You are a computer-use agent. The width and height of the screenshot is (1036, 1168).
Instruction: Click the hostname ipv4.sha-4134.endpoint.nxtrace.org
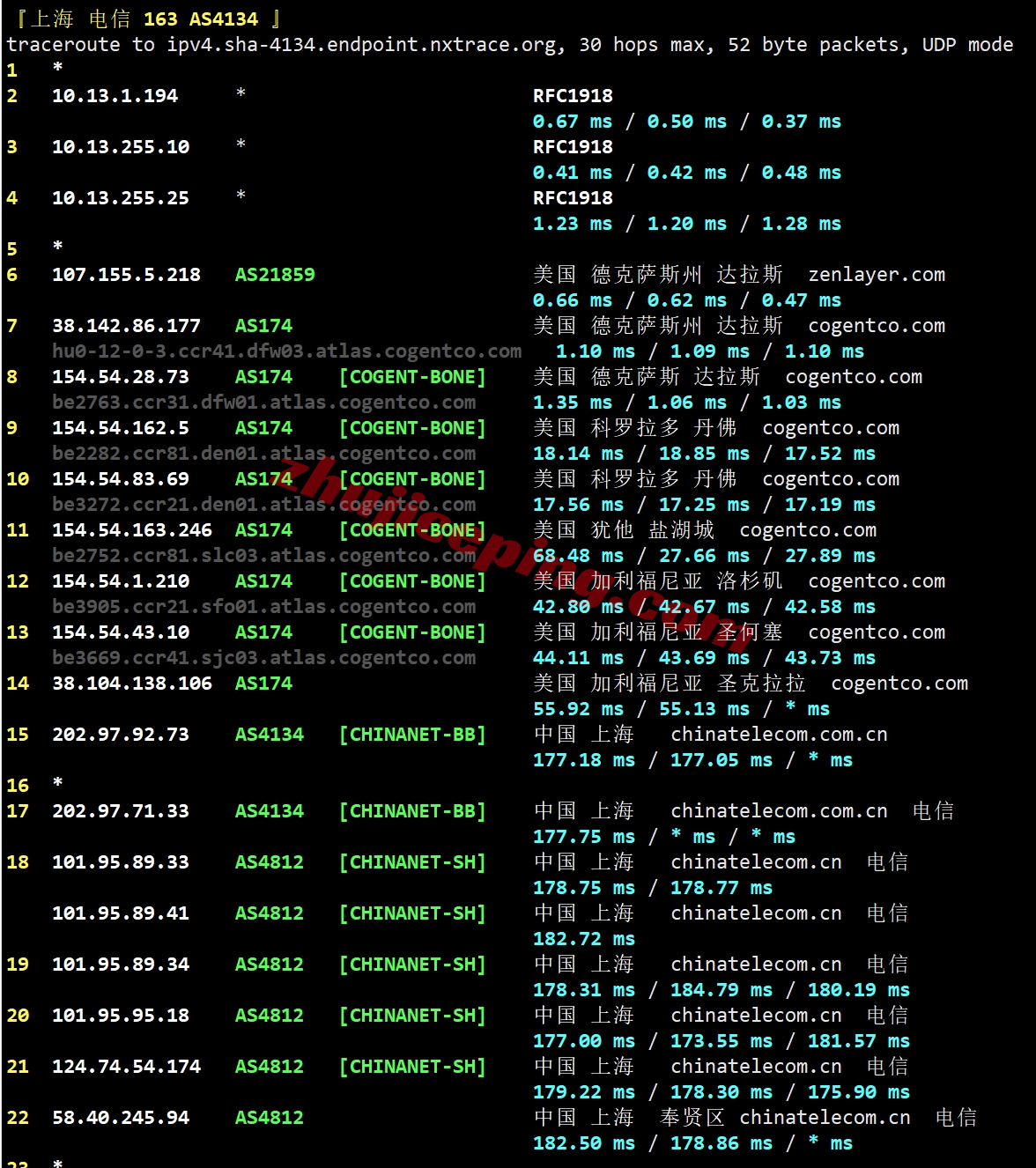tap(362, 45)
